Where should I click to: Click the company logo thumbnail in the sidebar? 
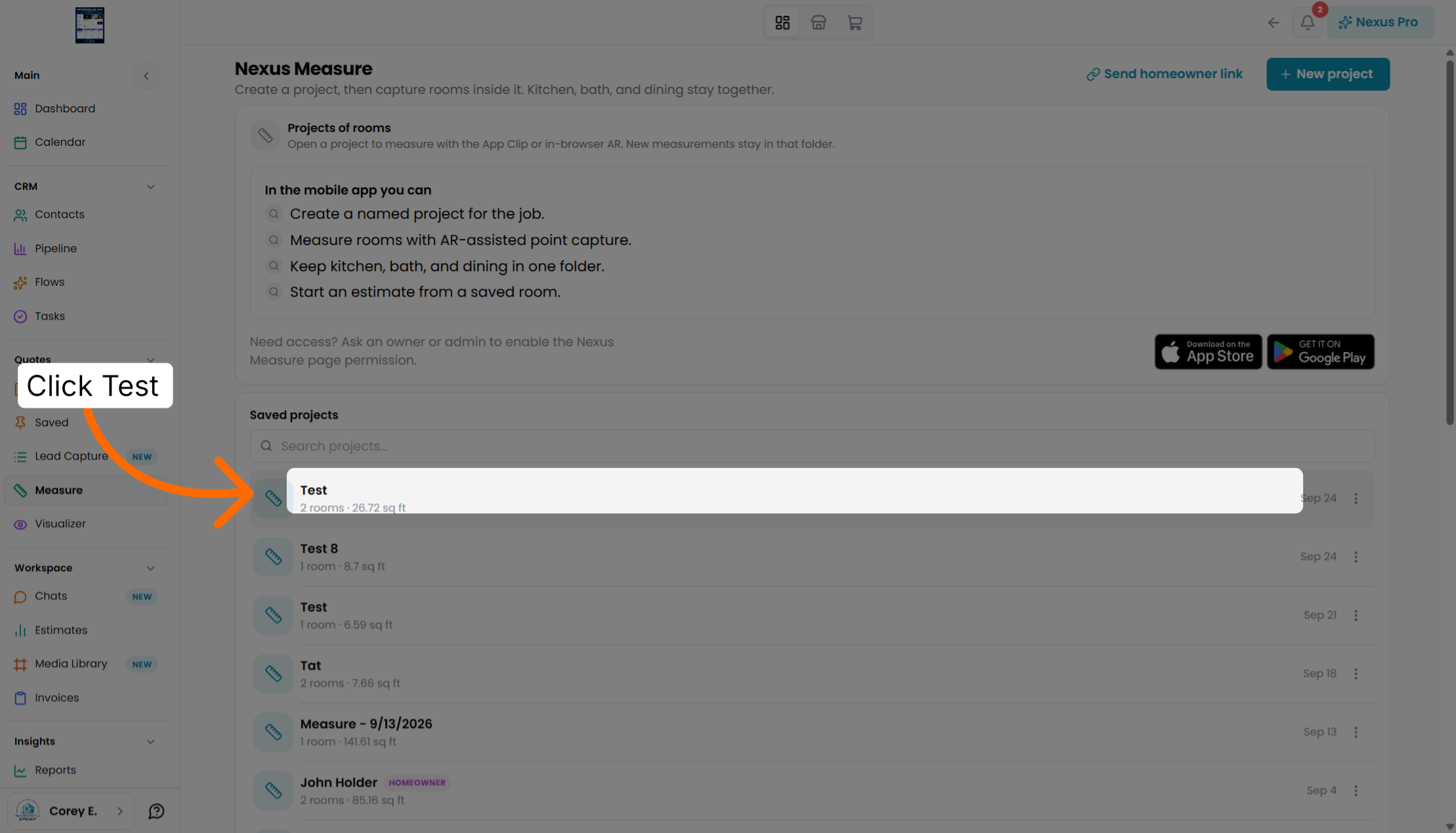tap(90, 25)
